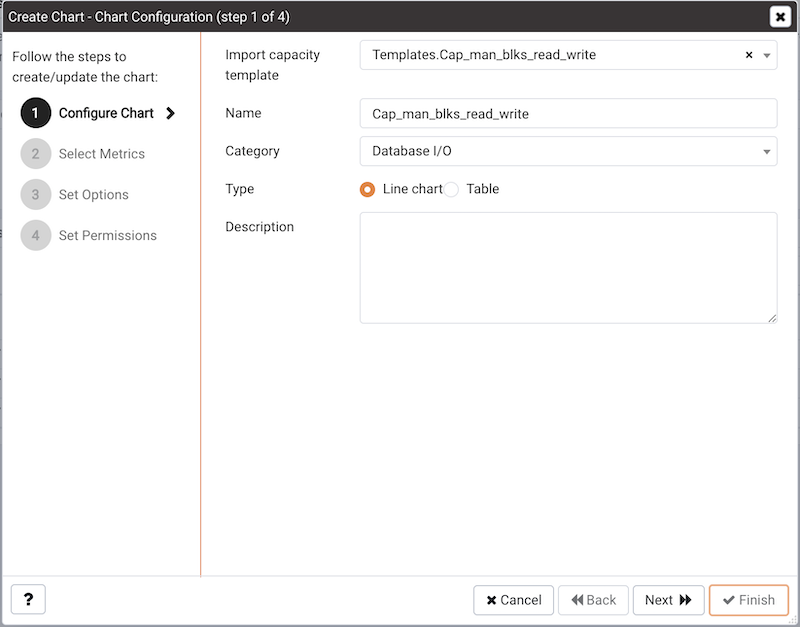Screen dimensions: 800x627
Task: Click the Type label
Action: pos(240,189)
